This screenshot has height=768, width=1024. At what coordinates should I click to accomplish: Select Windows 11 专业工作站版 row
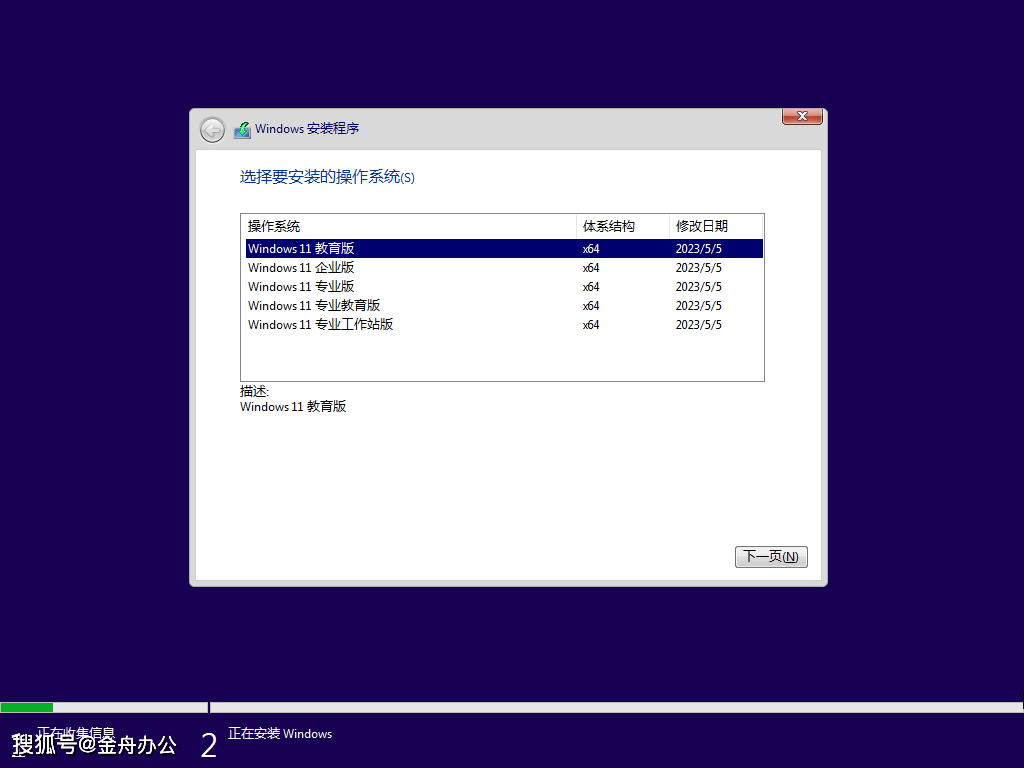tap(504, 325)
